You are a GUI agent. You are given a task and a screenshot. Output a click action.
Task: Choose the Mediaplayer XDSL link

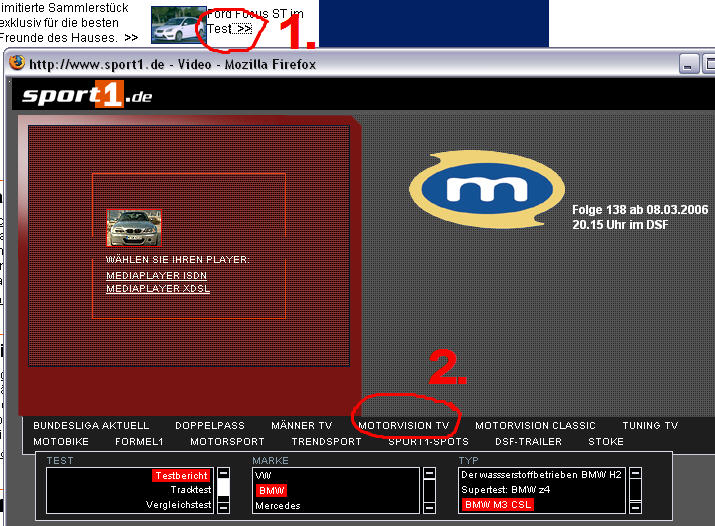157,289
